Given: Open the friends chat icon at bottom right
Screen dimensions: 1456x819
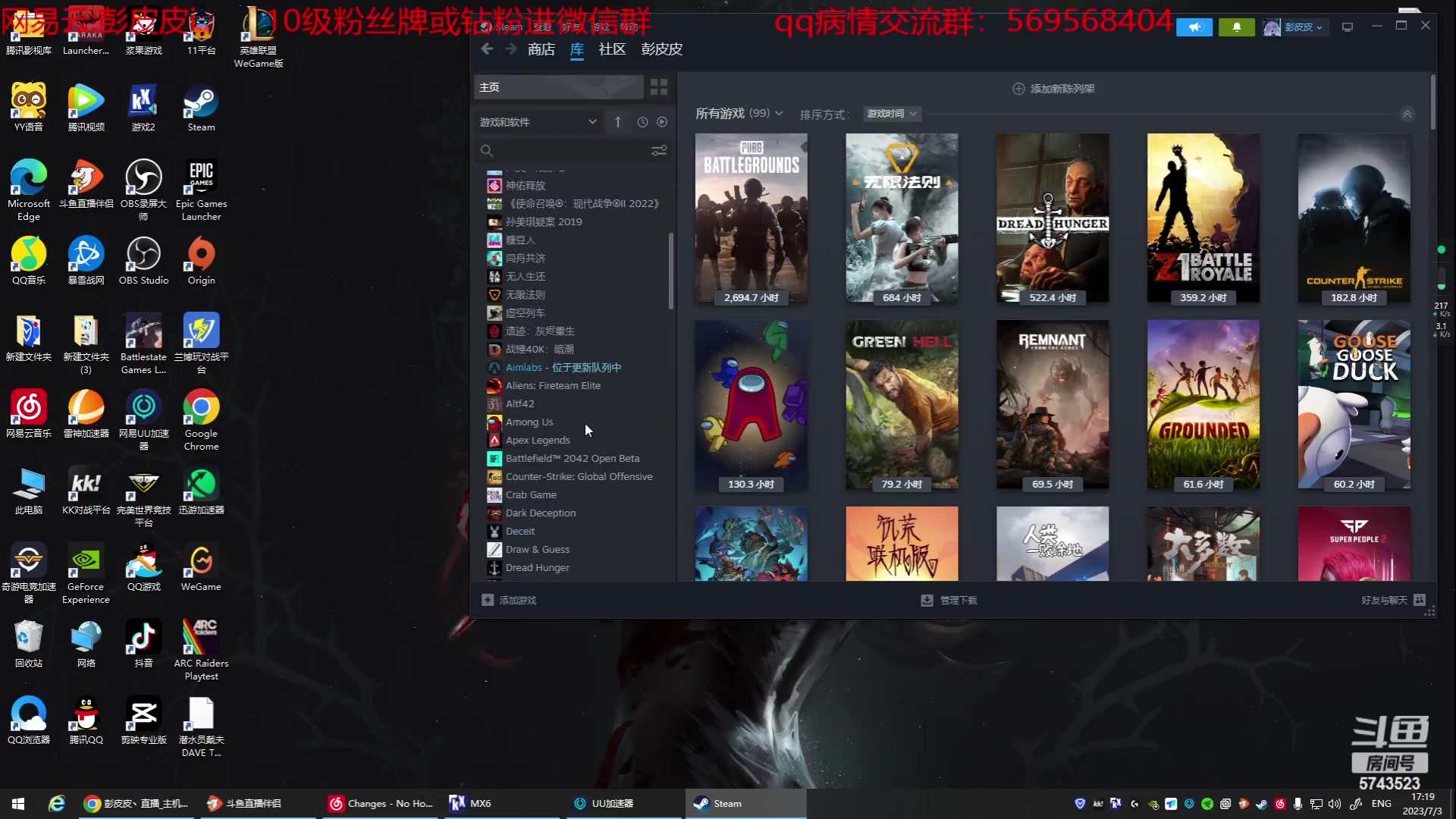Looking at the screenshot, I should pos(1420,600).
